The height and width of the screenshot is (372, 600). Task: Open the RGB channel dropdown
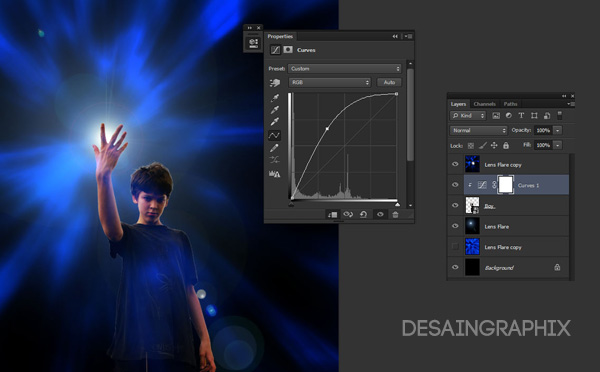[329, 82]
